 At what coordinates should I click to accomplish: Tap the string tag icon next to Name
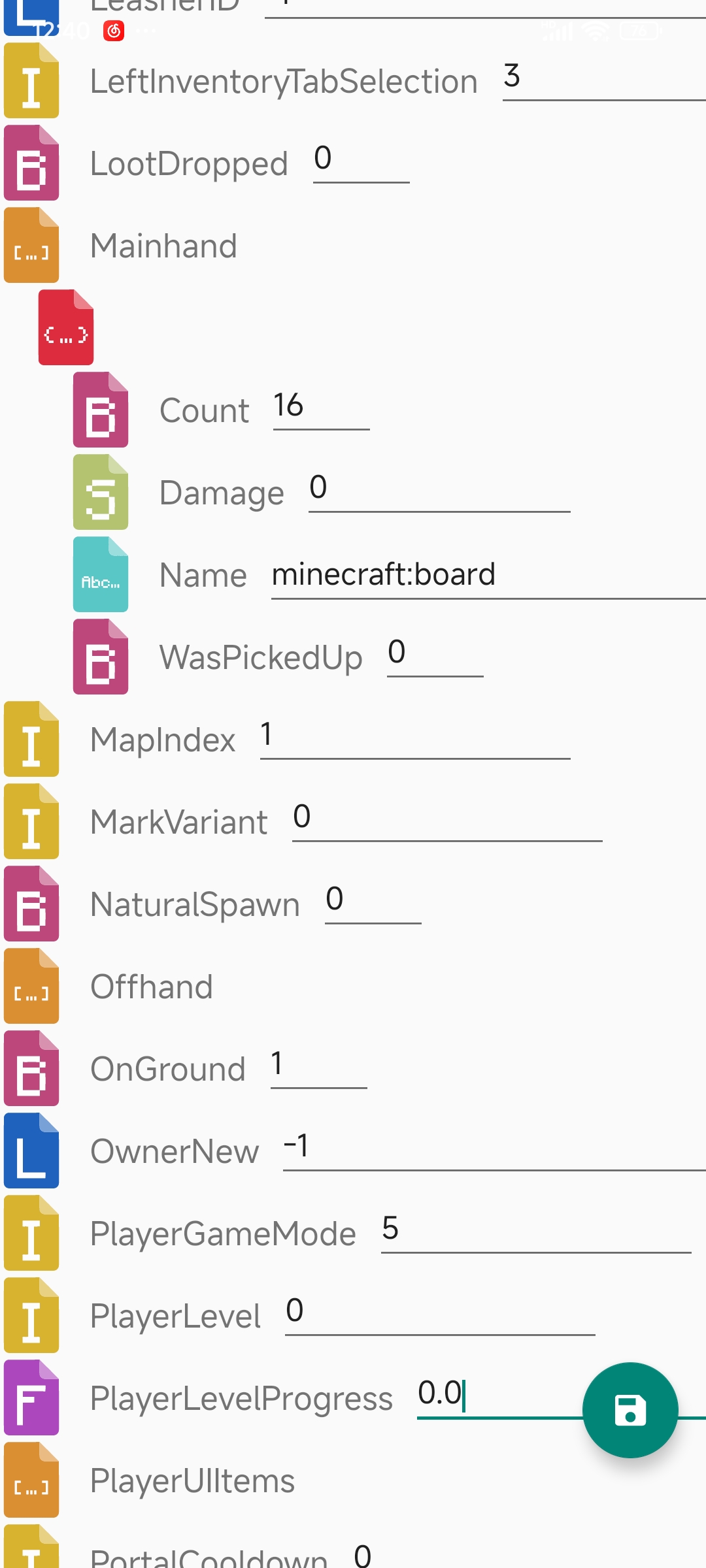(x=101, y=575)
